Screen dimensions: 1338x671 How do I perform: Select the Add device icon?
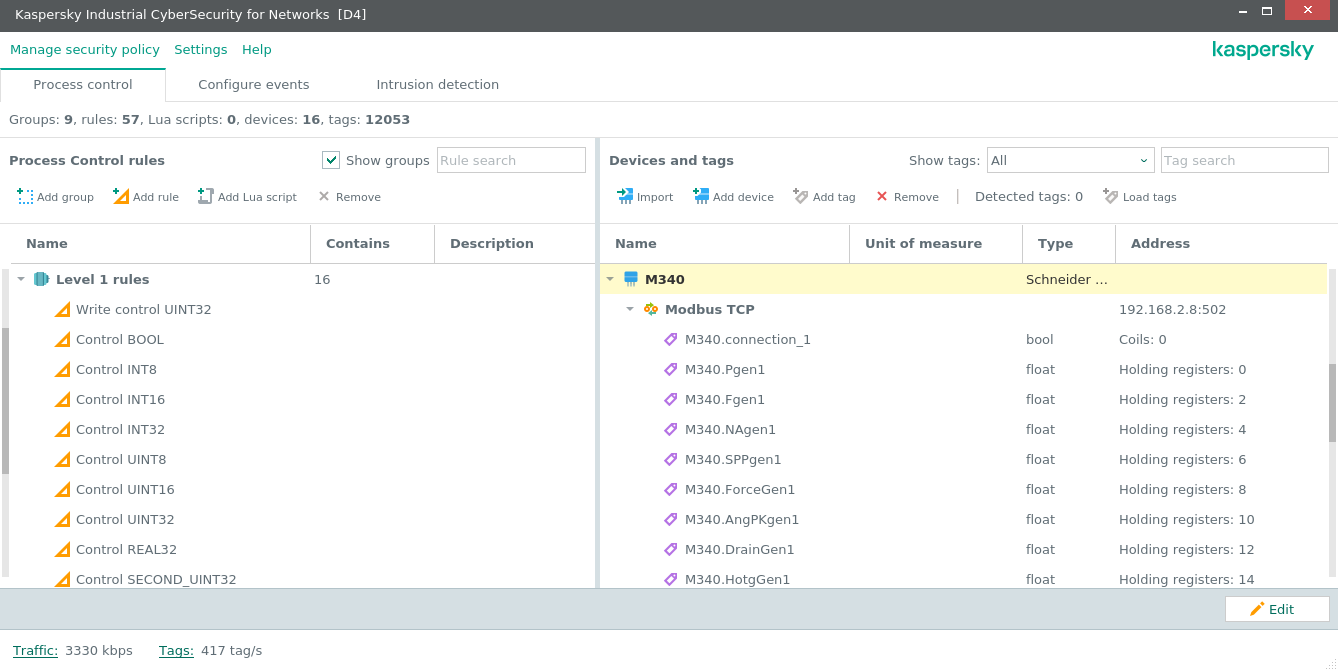700,196
